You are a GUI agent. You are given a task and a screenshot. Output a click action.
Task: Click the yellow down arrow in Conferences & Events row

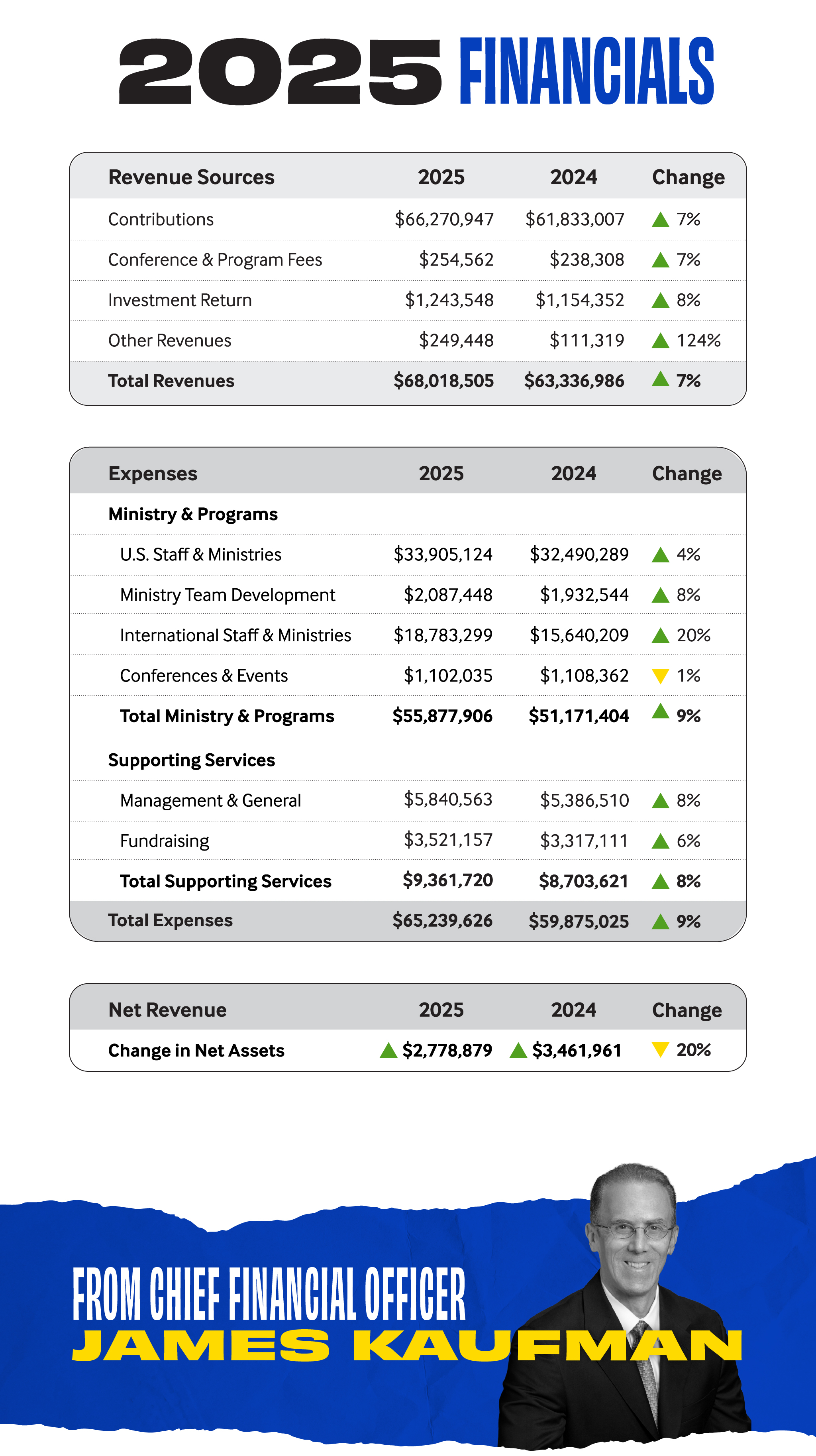coord(660,676)
